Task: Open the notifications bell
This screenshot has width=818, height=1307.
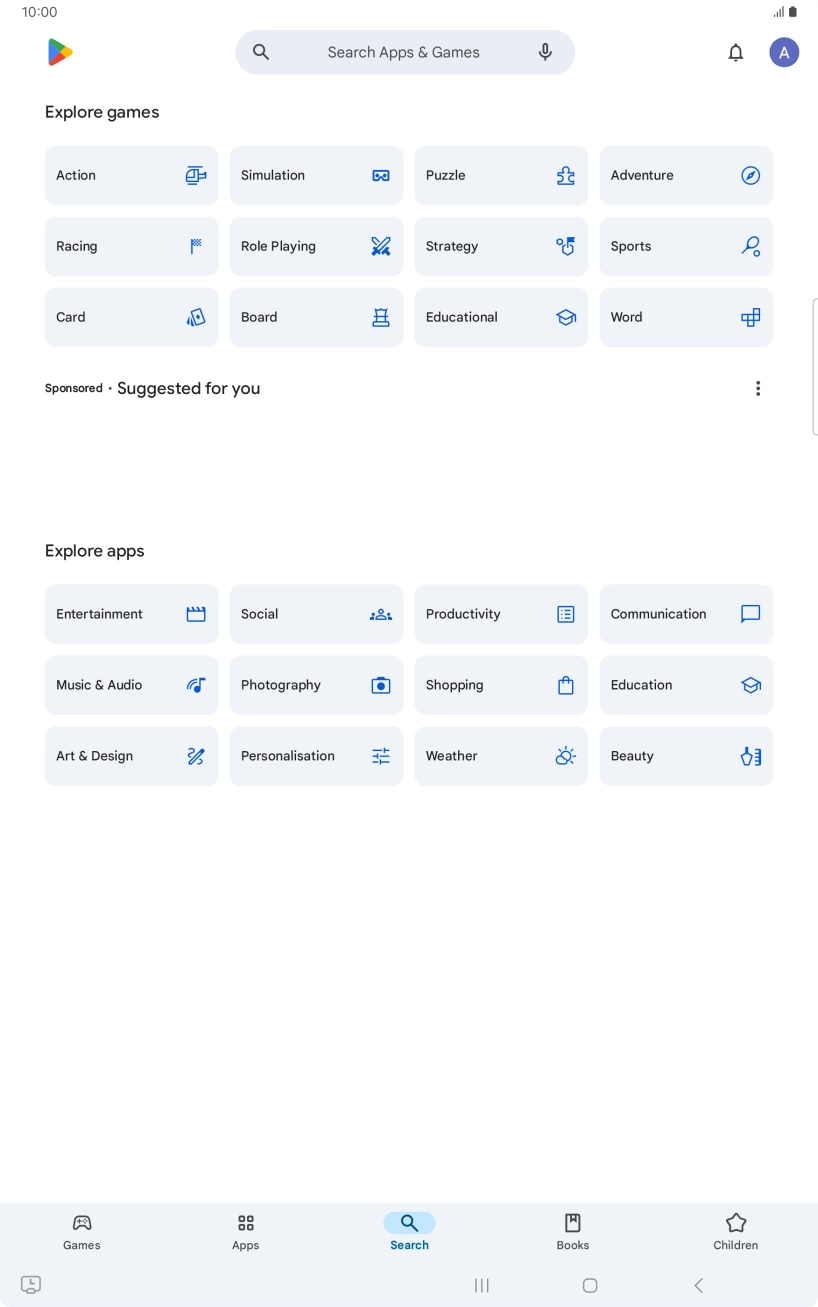Action: (x=735, y=52)
